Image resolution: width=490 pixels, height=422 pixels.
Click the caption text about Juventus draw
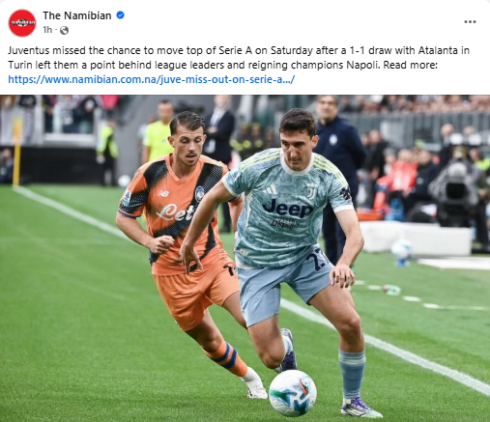pyautogui.click(x=239, y=57)
